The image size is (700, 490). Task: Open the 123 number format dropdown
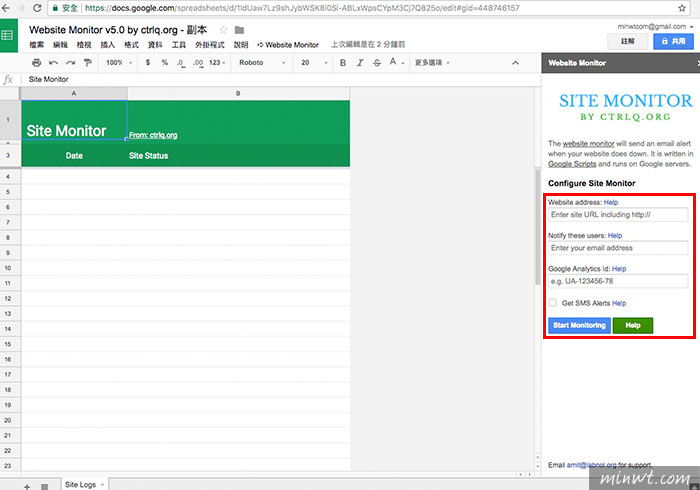(x=217, y=62)
